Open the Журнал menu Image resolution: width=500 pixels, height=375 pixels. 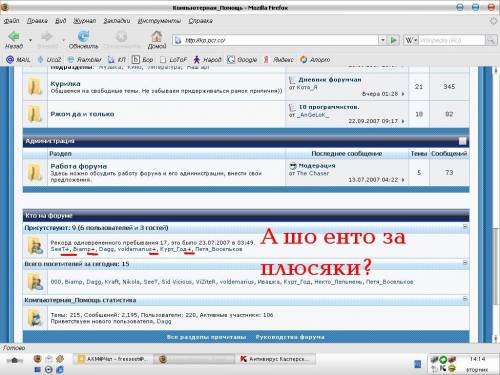tap(84, 21)
